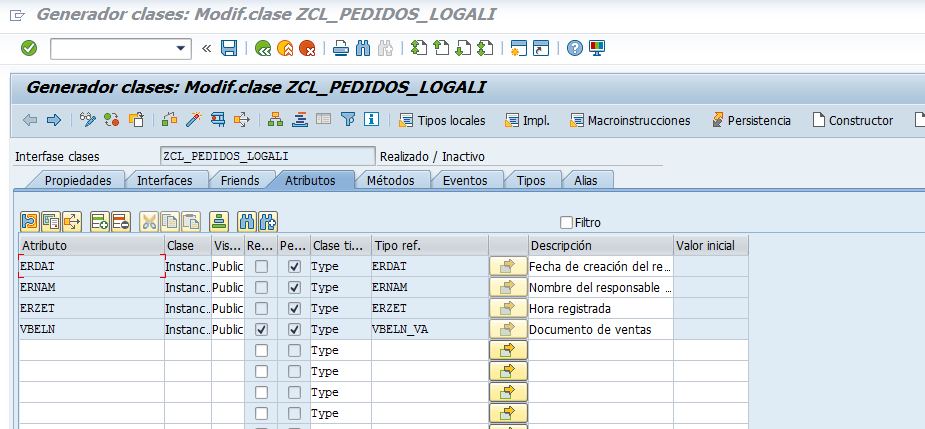This screenshot has height=429, width=925.
Task: Click the Next page icon
Action: pyautogui.click(x=463, y=48)
